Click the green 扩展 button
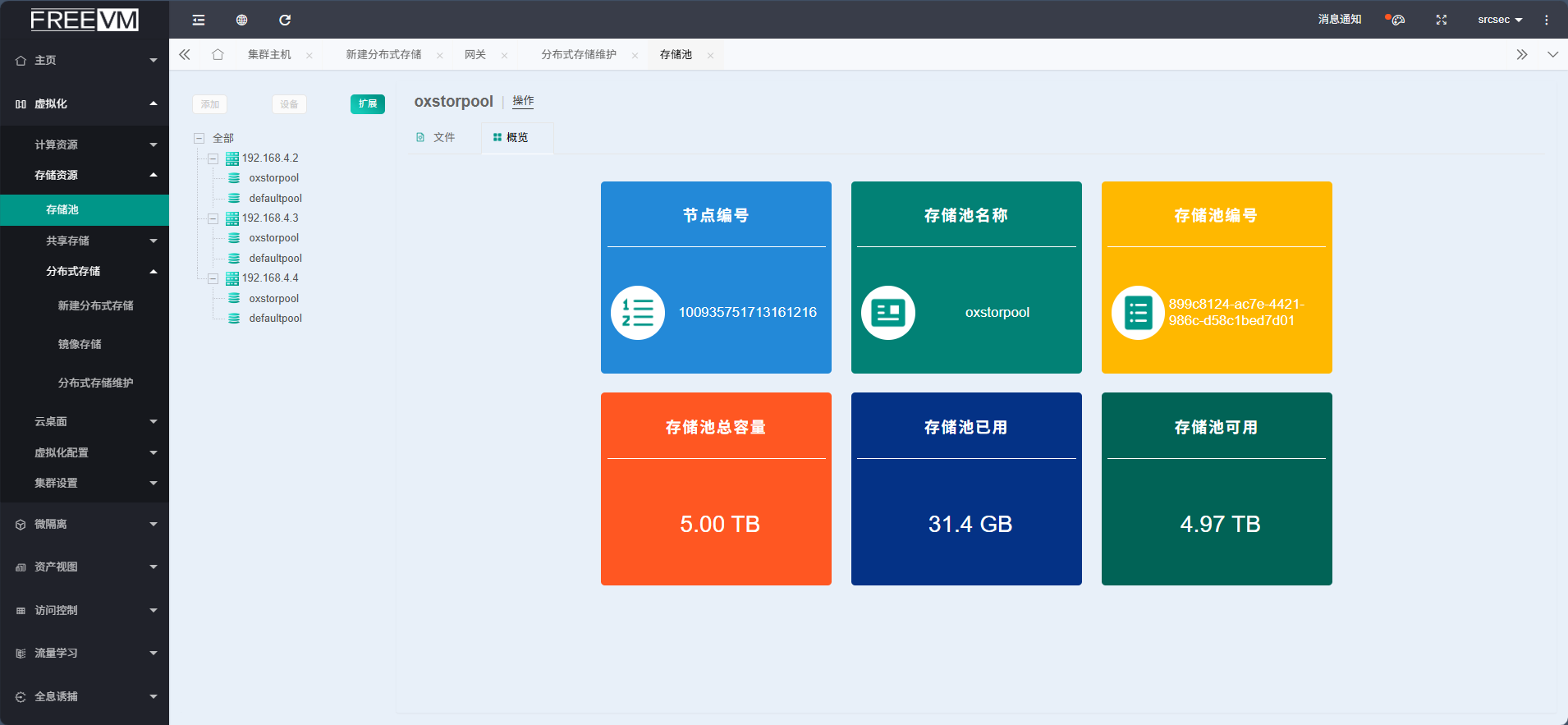This screenshot has height=725, width=1568. [x=367, y=104]
